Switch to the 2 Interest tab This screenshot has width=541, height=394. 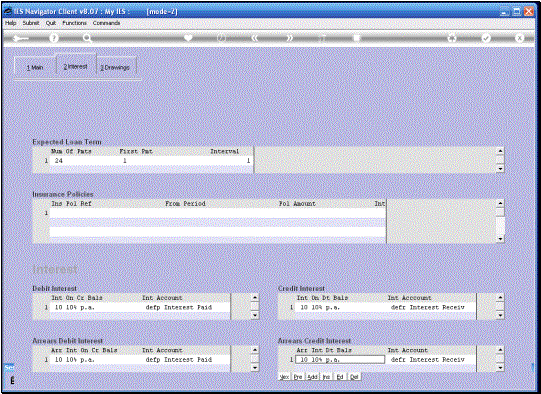click(x=76, y=66)
